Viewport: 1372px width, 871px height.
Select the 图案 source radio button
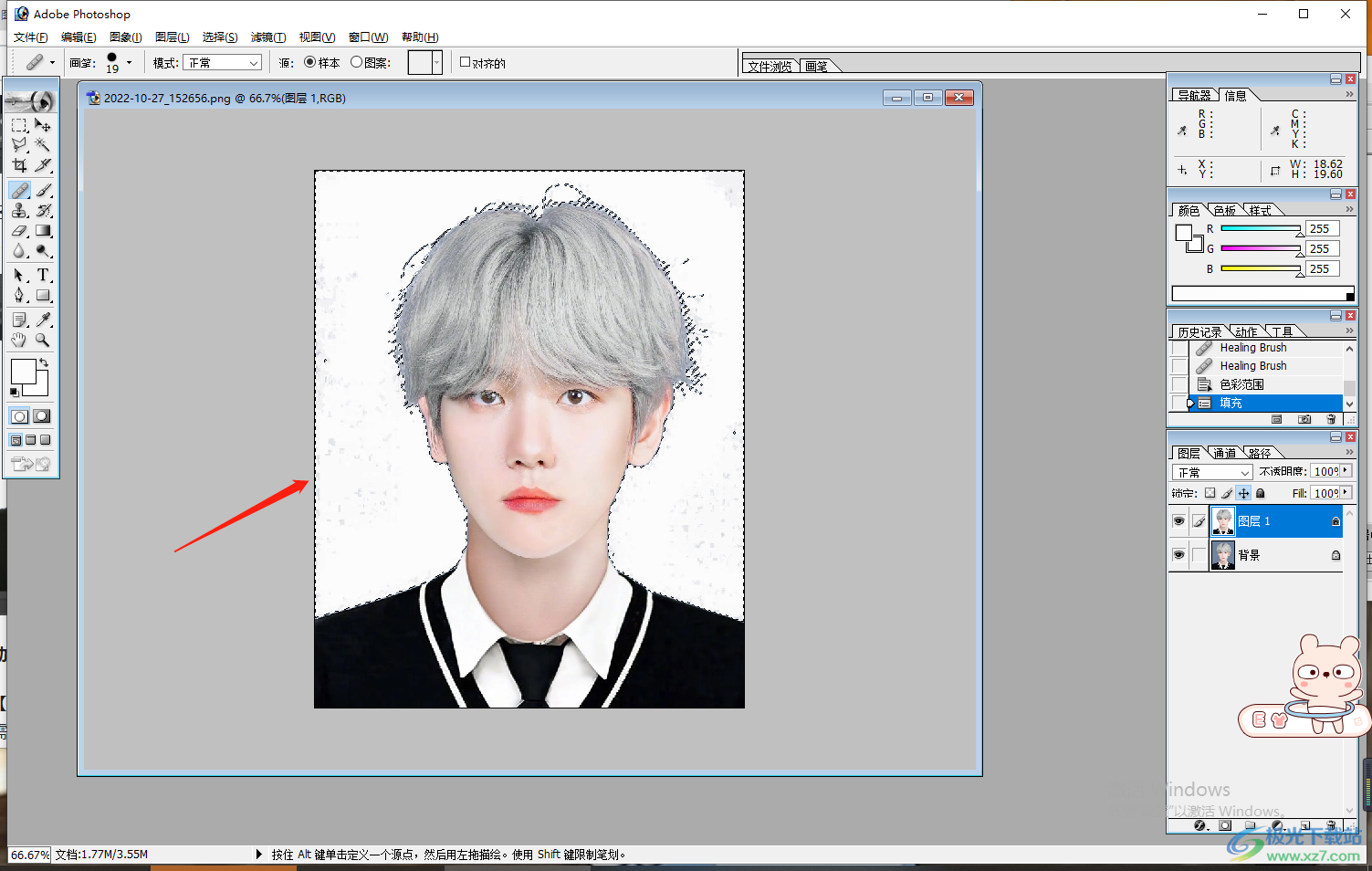click(x=356, y=62)
